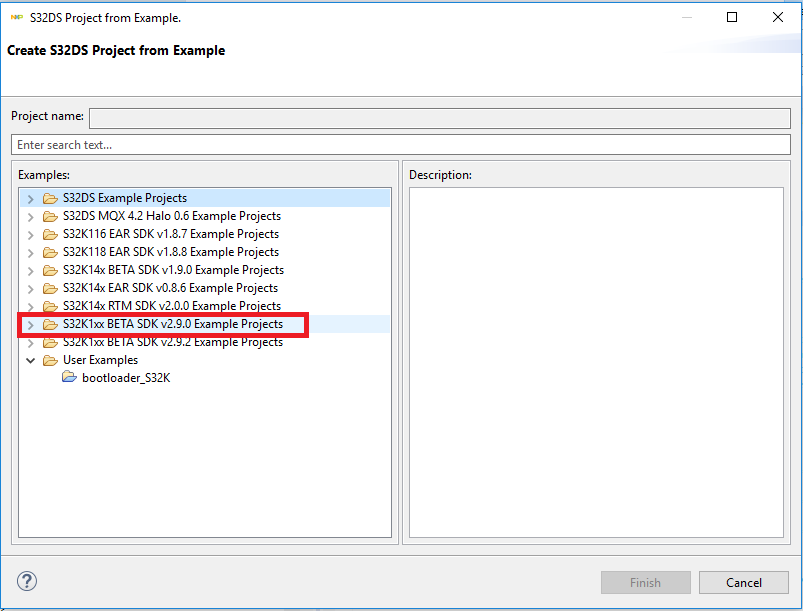Expand S32K116 EAR SDK v1.8.7 node
Image resolution: width=803 pixels, height=611 pixels.
click(31, 235)
